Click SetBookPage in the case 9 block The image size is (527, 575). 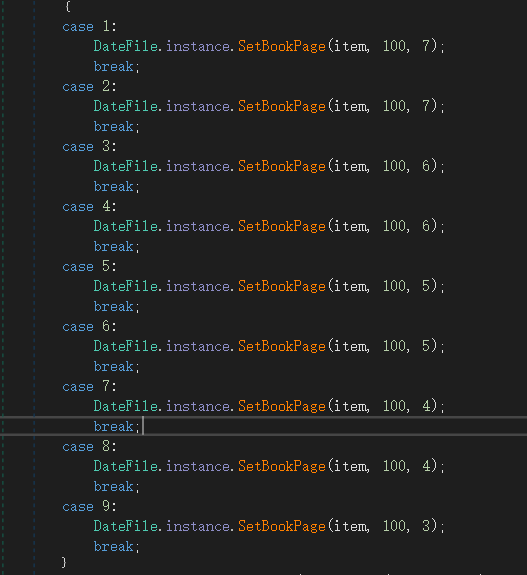pos(282,527)
